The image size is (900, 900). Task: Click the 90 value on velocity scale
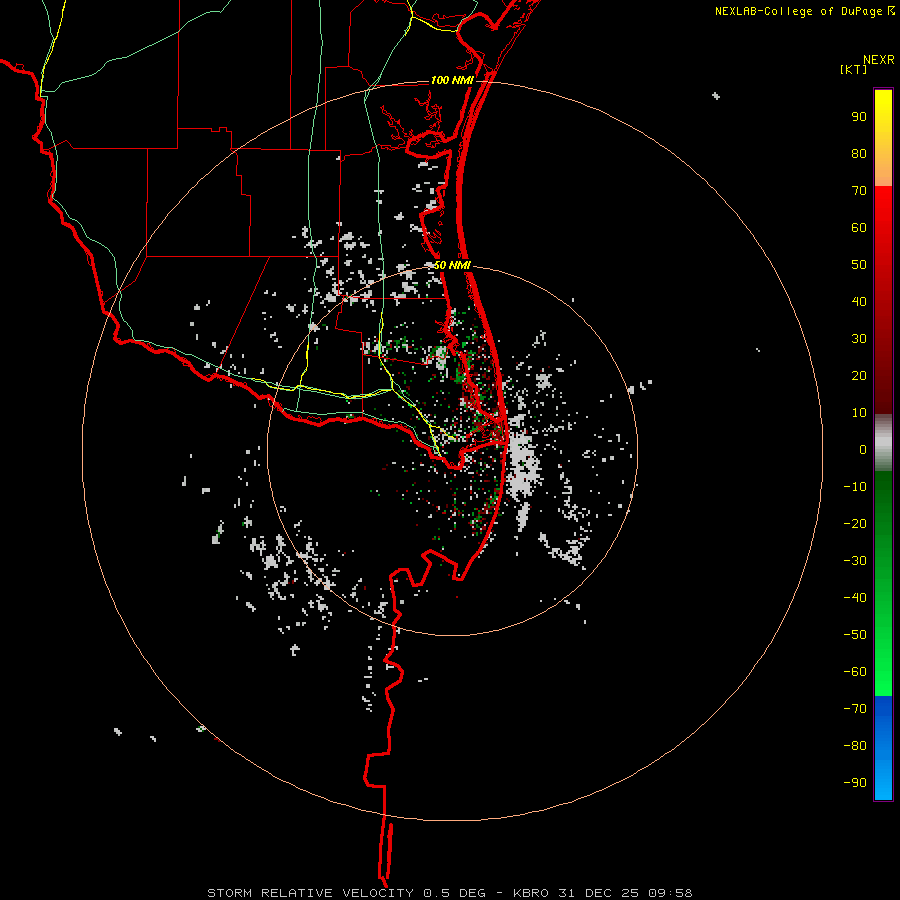coord(859,117)
